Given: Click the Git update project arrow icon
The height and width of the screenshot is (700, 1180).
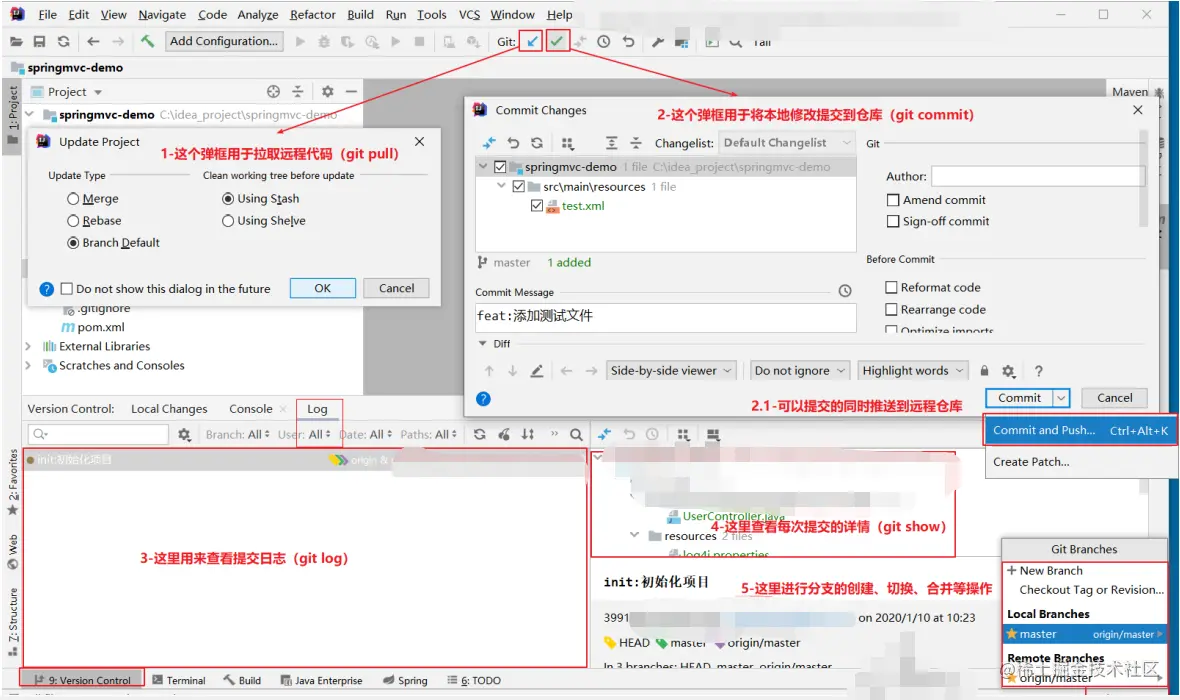Looking at the screenshot, I should [x=531, y=41].
